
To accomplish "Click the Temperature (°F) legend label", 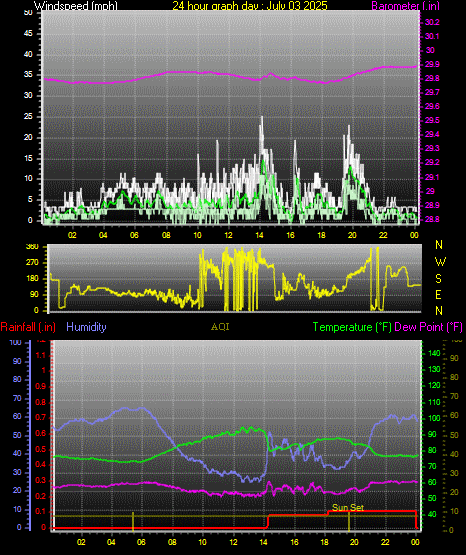I will point(352,327).
